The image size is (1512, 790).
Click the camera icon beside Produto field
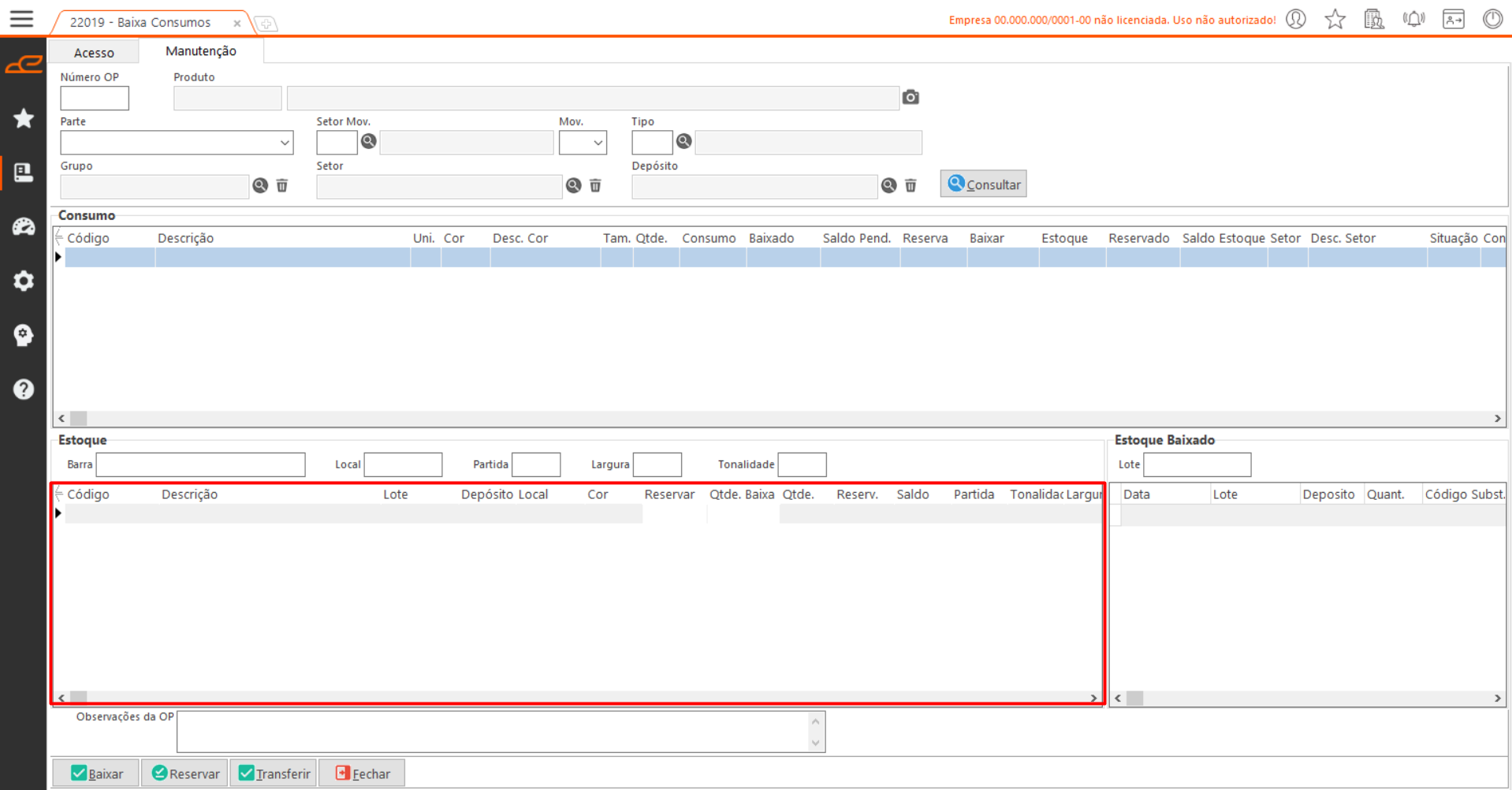pos(911,97)
